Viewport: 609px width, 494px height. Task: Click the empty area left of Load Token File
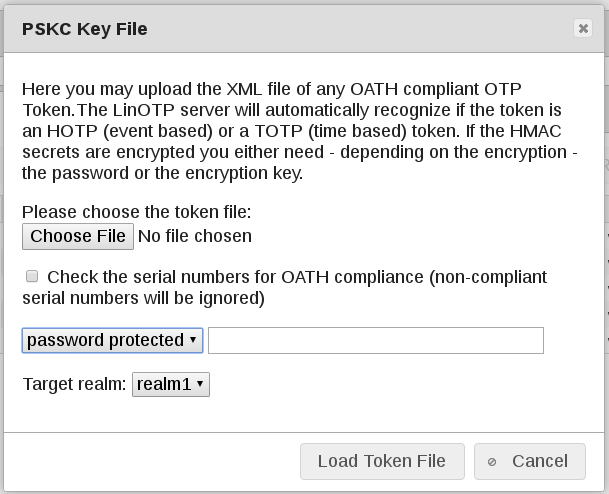[x=150, y=461]
